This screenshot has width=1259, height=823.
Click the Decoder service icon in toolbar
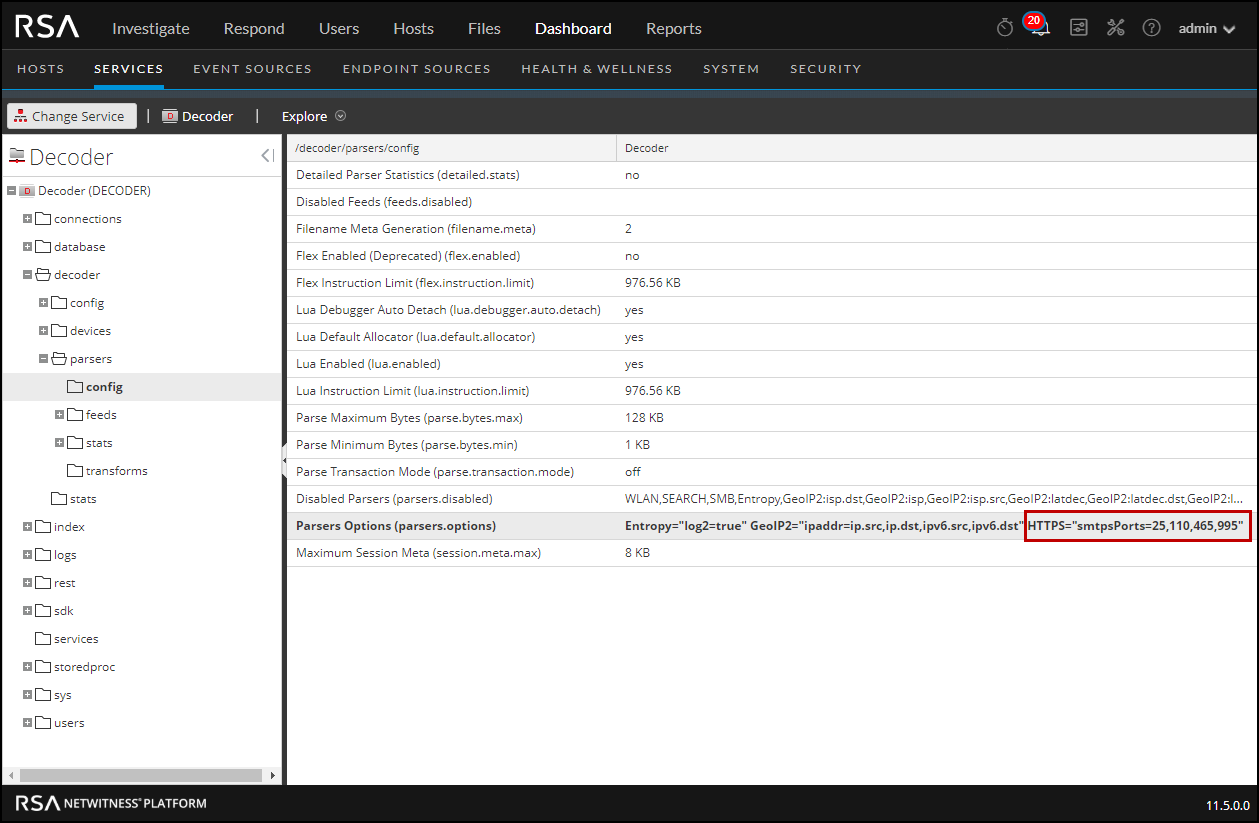(170, 116)
